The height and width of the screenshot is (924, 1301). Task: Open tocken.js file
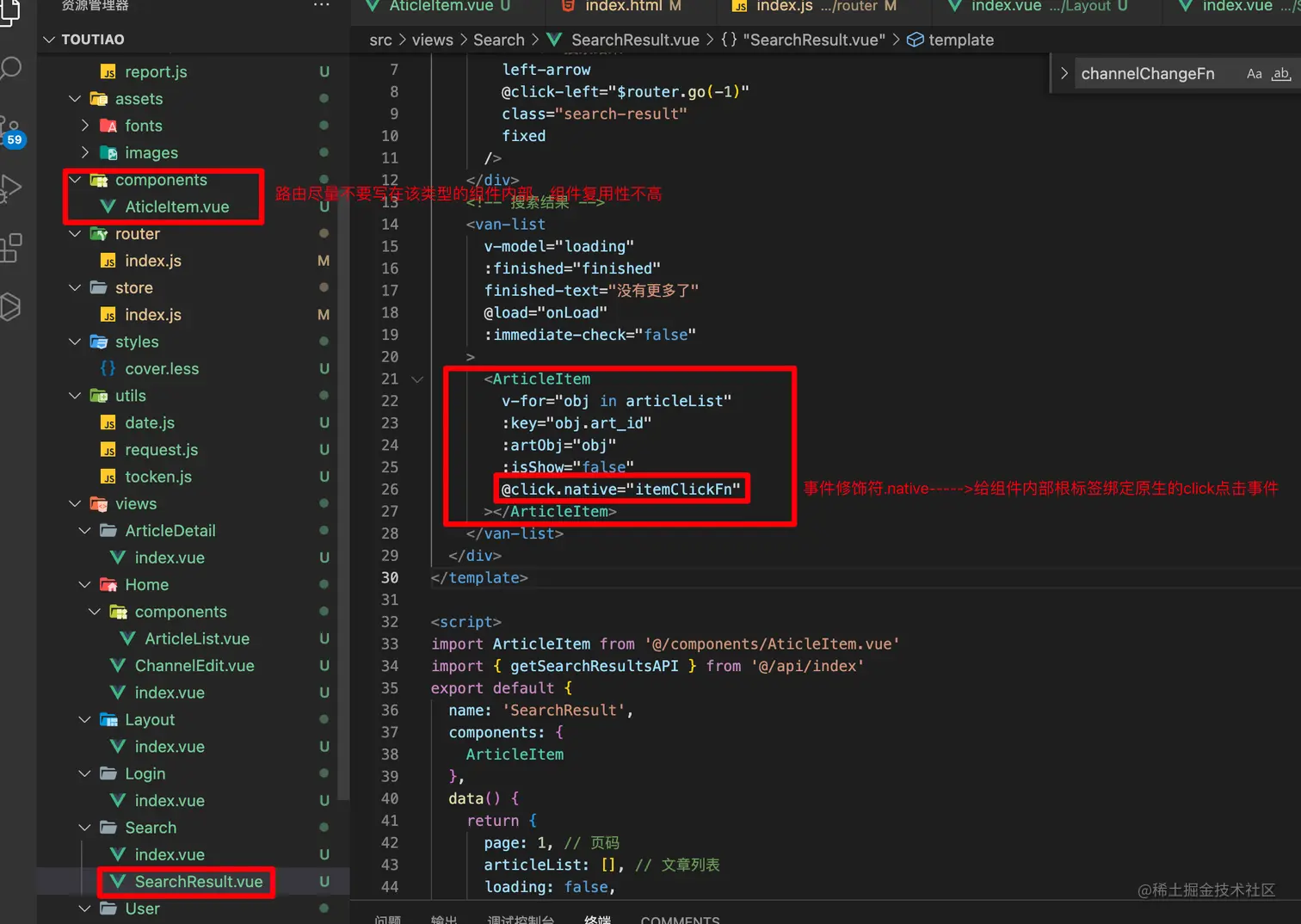pos(158,477)
